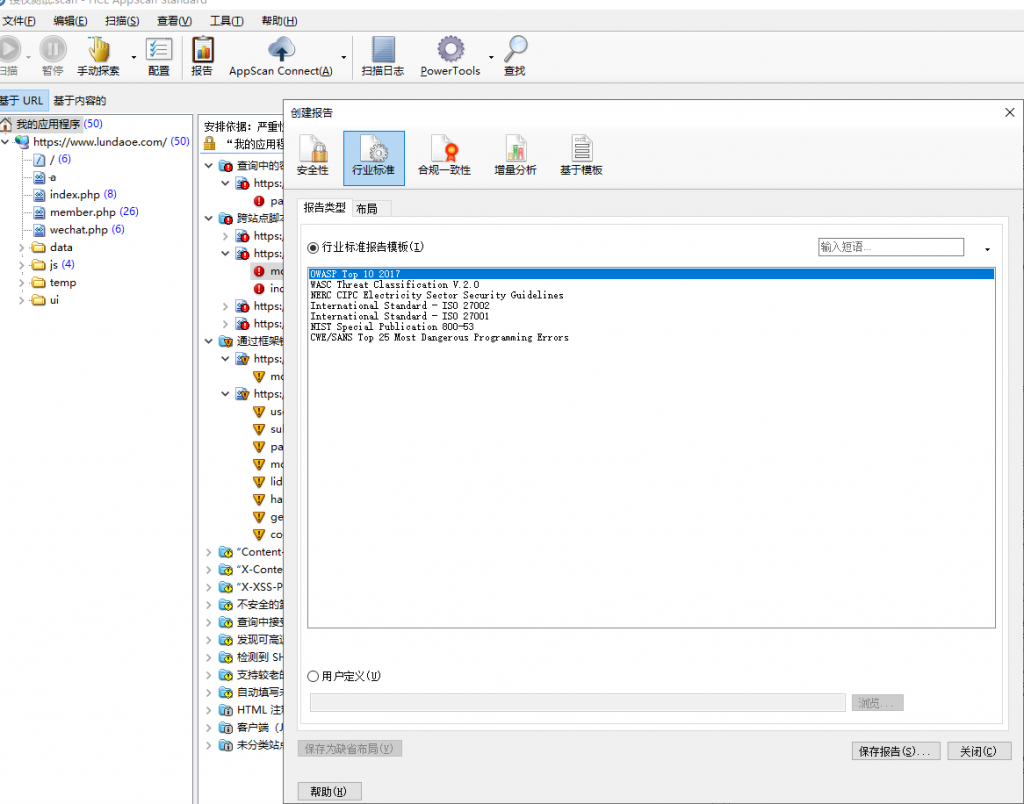The image size is (1024, 804).
Task: Open the 工具(T) menu
Action: pyautogui.click(x=227, y=21)
